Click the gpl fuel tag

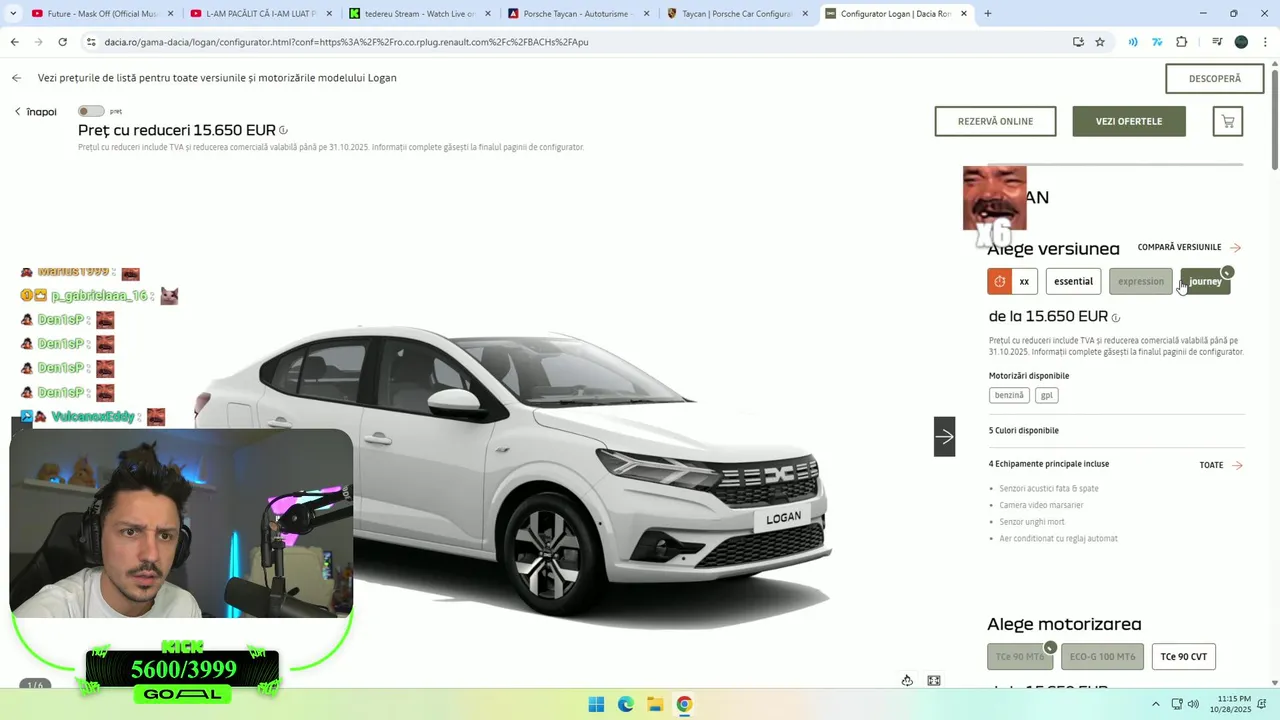point(1046,395)
